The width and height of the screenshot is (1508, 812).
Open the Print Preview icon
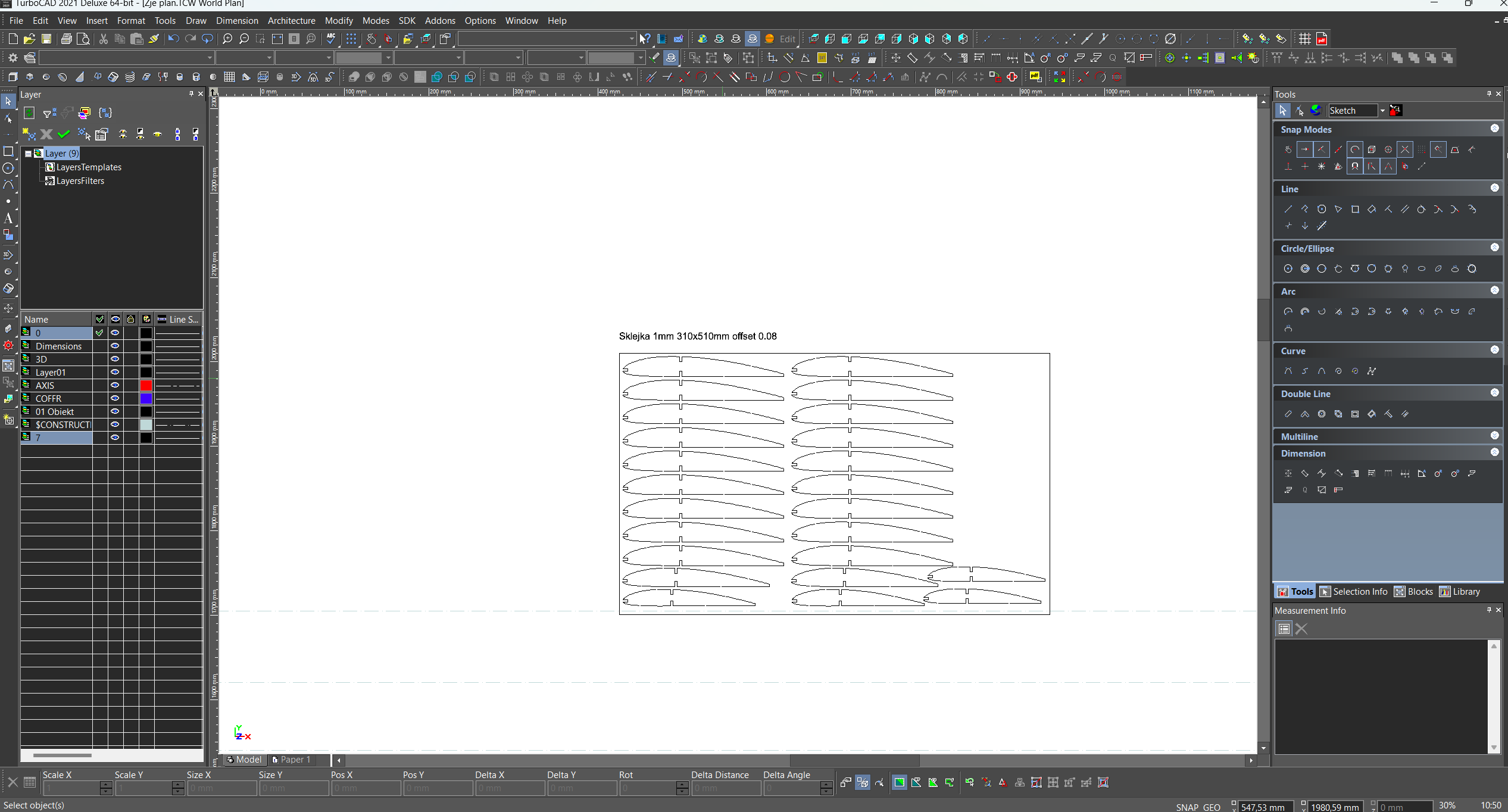click(x=84, y=39)
